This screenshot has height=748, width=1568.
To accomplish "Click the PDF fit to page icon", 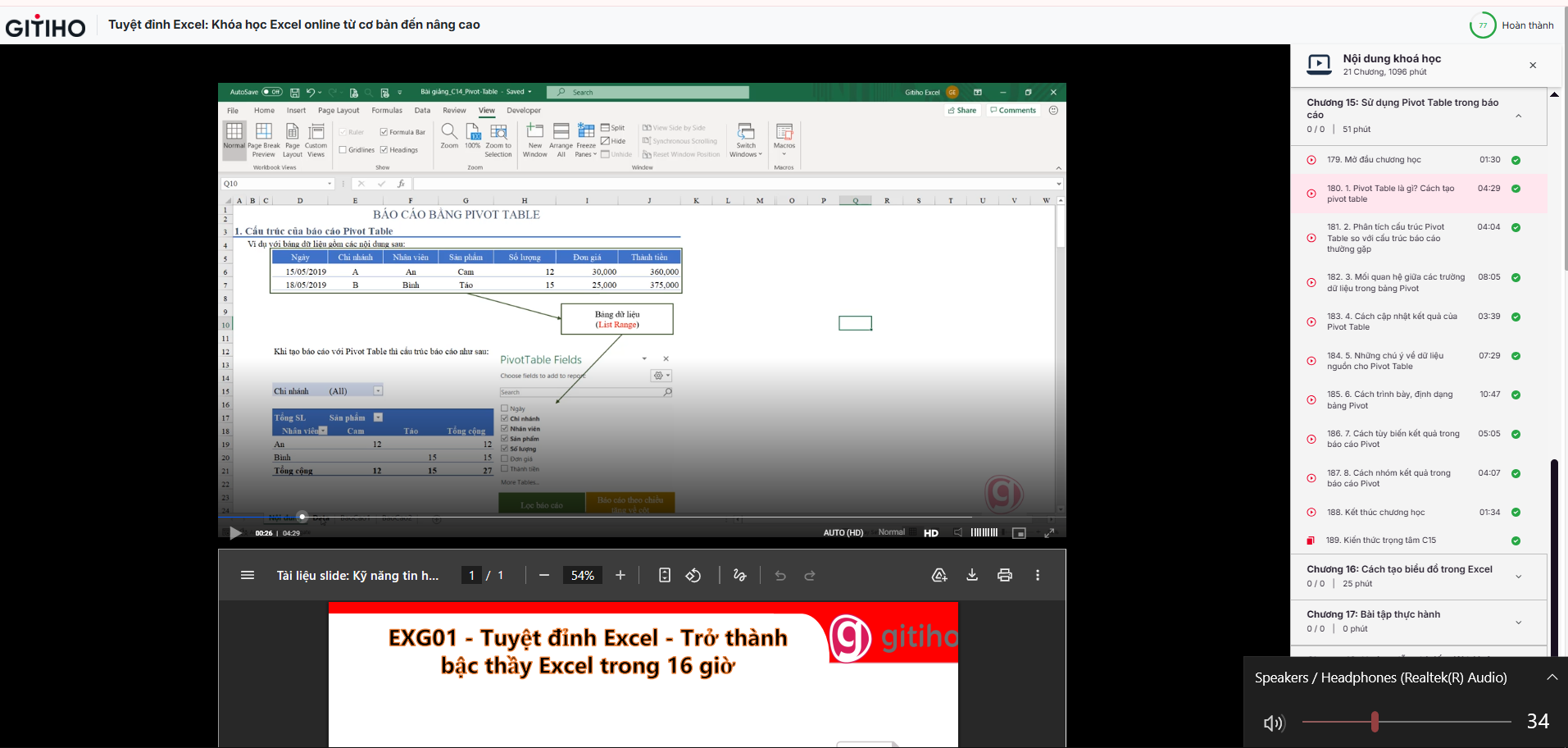I will tap(665, 576).
